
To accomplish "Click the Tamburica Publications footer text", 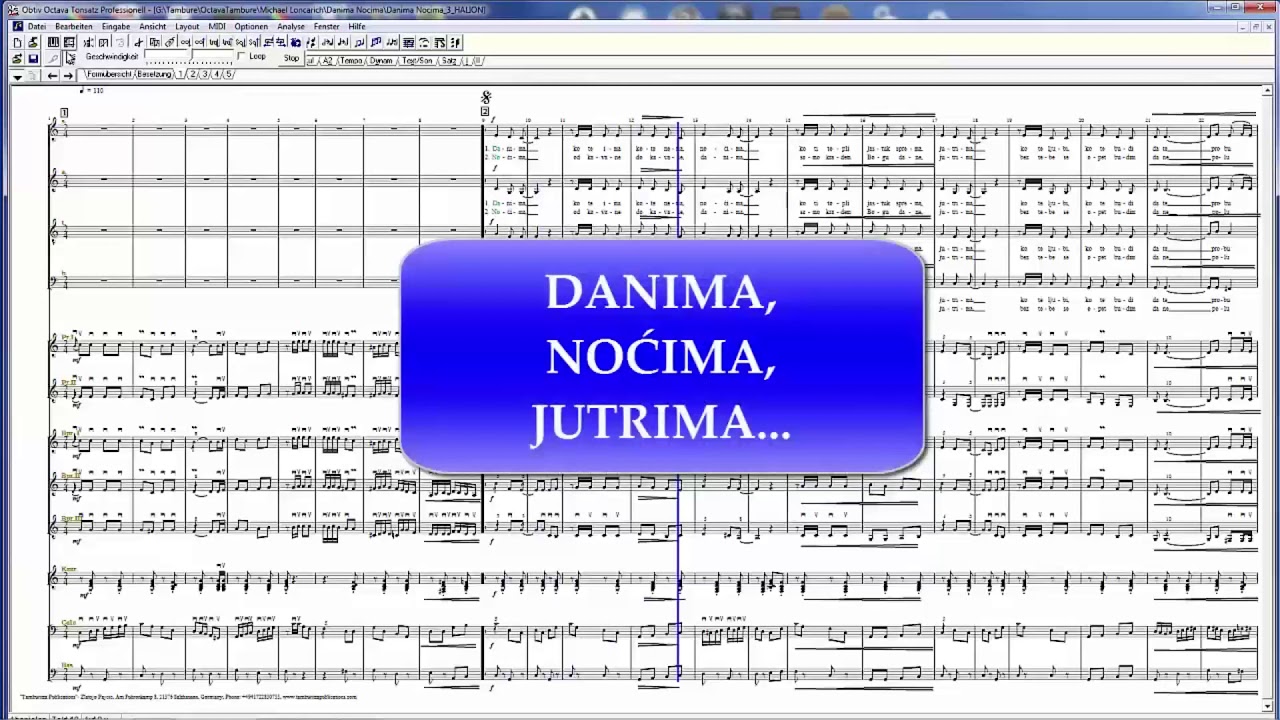I will [188, 696].
